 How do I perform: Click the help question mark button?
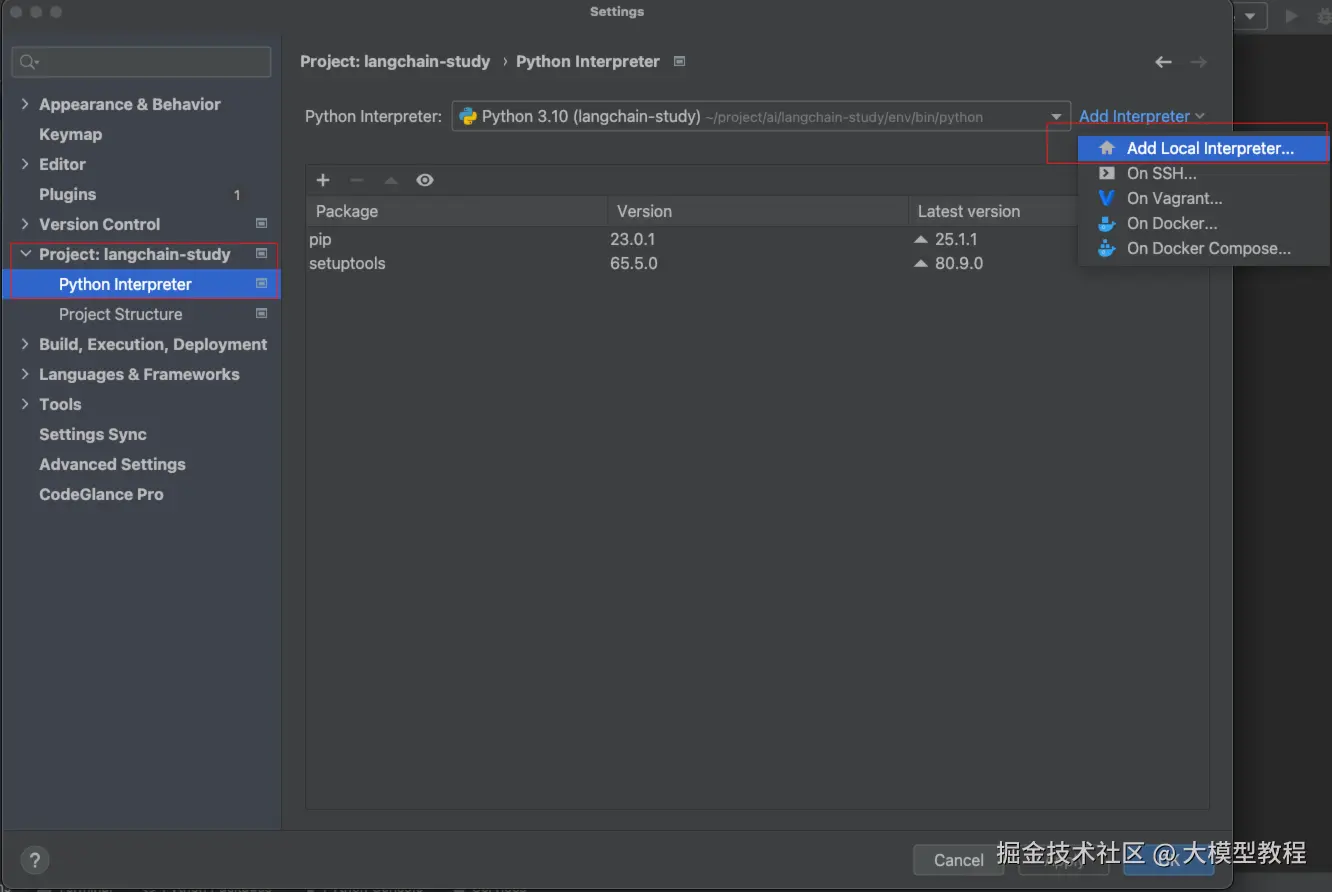pos(35,859)
